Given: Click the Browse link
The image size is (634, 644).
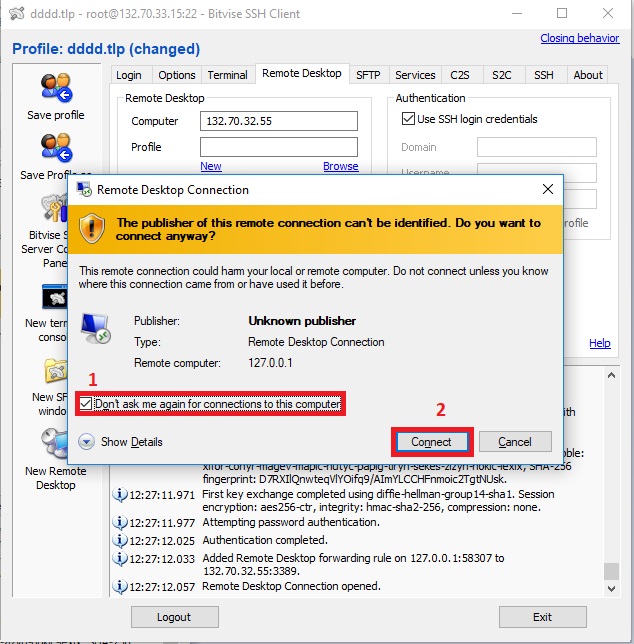Looking at the screenshot, I should (340, 166).
